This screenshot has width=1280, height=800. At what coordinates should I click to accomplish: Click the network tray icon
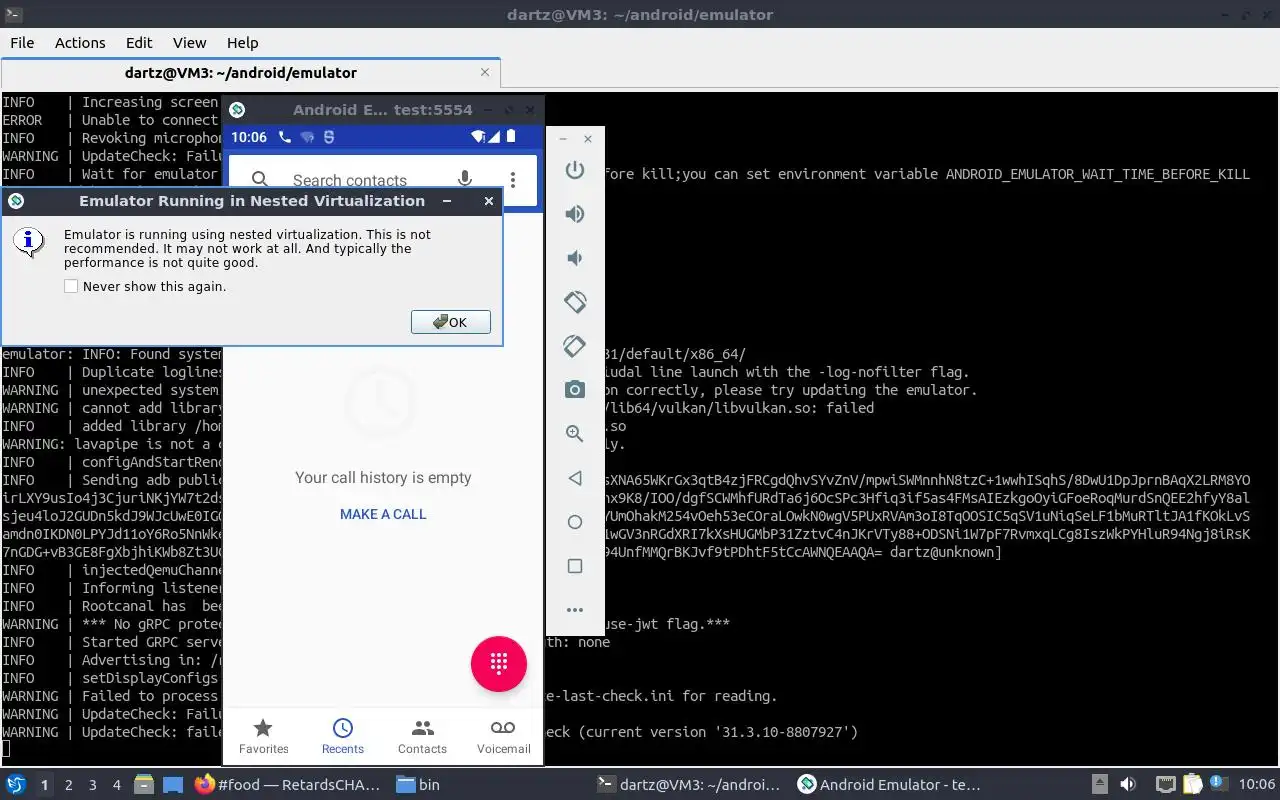1165,785
